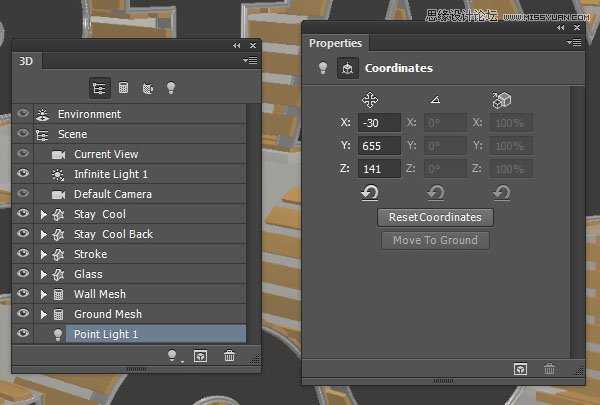Reset rotation with the circular arrow
Screen dimensions: 600x405
(435, 193)
